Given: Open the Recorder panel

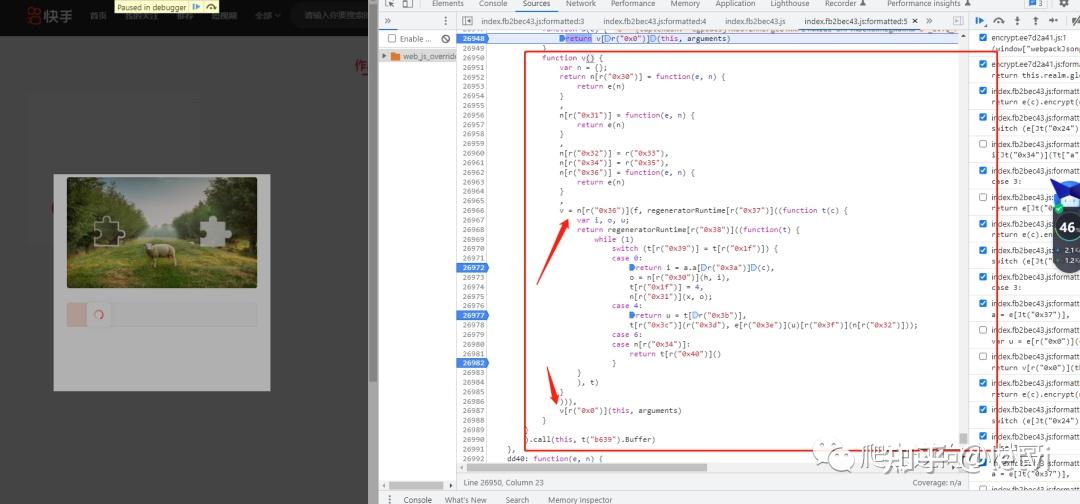Looking at the screenshot, I should pyautogui.click(x=844, y=3).
